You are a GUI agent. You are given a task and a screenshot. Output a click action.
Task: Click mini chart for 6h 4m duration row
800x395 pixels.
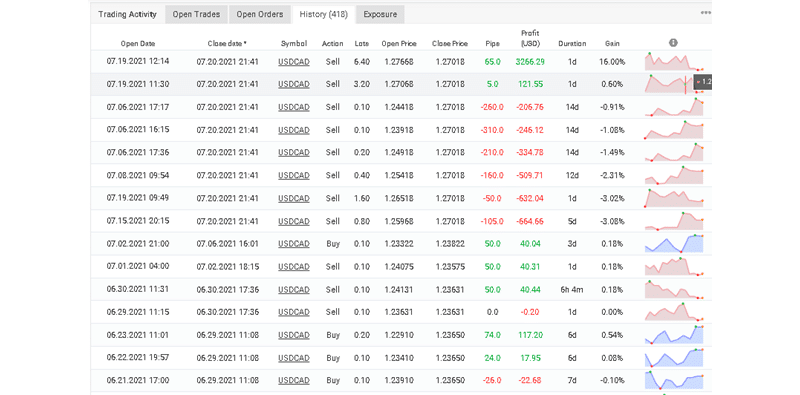[x=674, y=289]
